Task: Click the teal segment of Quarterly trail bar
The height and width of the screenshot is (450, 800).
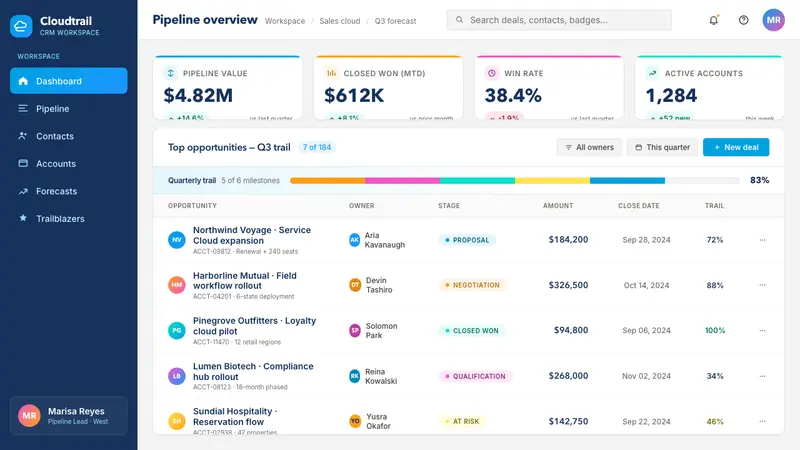Action: (x=478, y=181)
